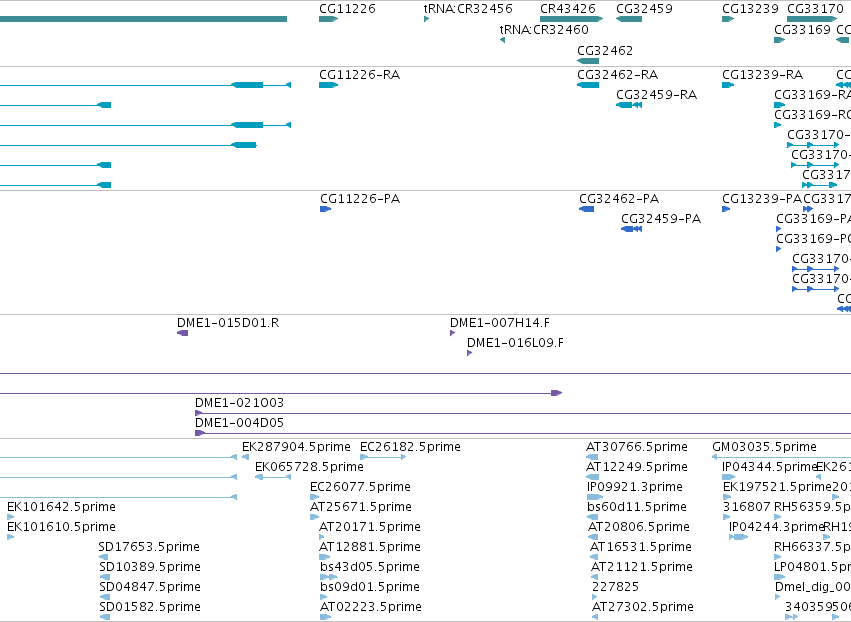Image resolution: width=851 pixels, height=622 pixels.
Task: Select protein CG11226-PA label
Action: (x=360, y=199)
